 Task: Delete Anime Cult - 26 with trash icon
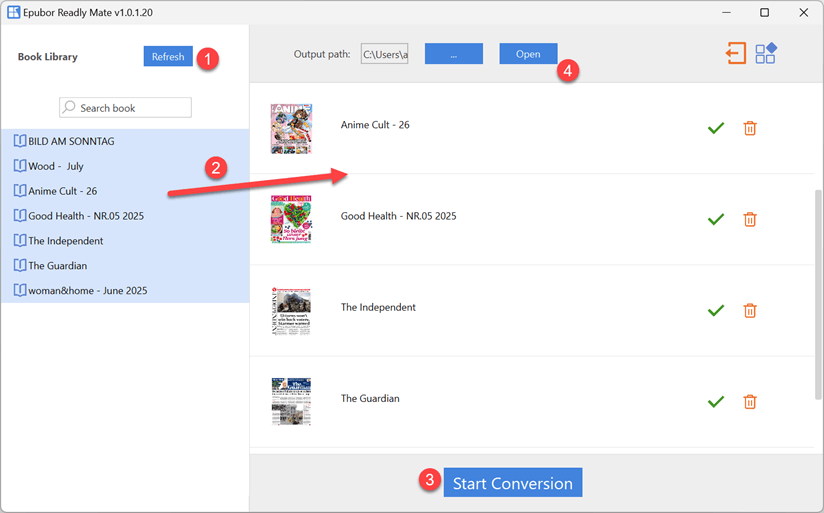tap(750, 128)
